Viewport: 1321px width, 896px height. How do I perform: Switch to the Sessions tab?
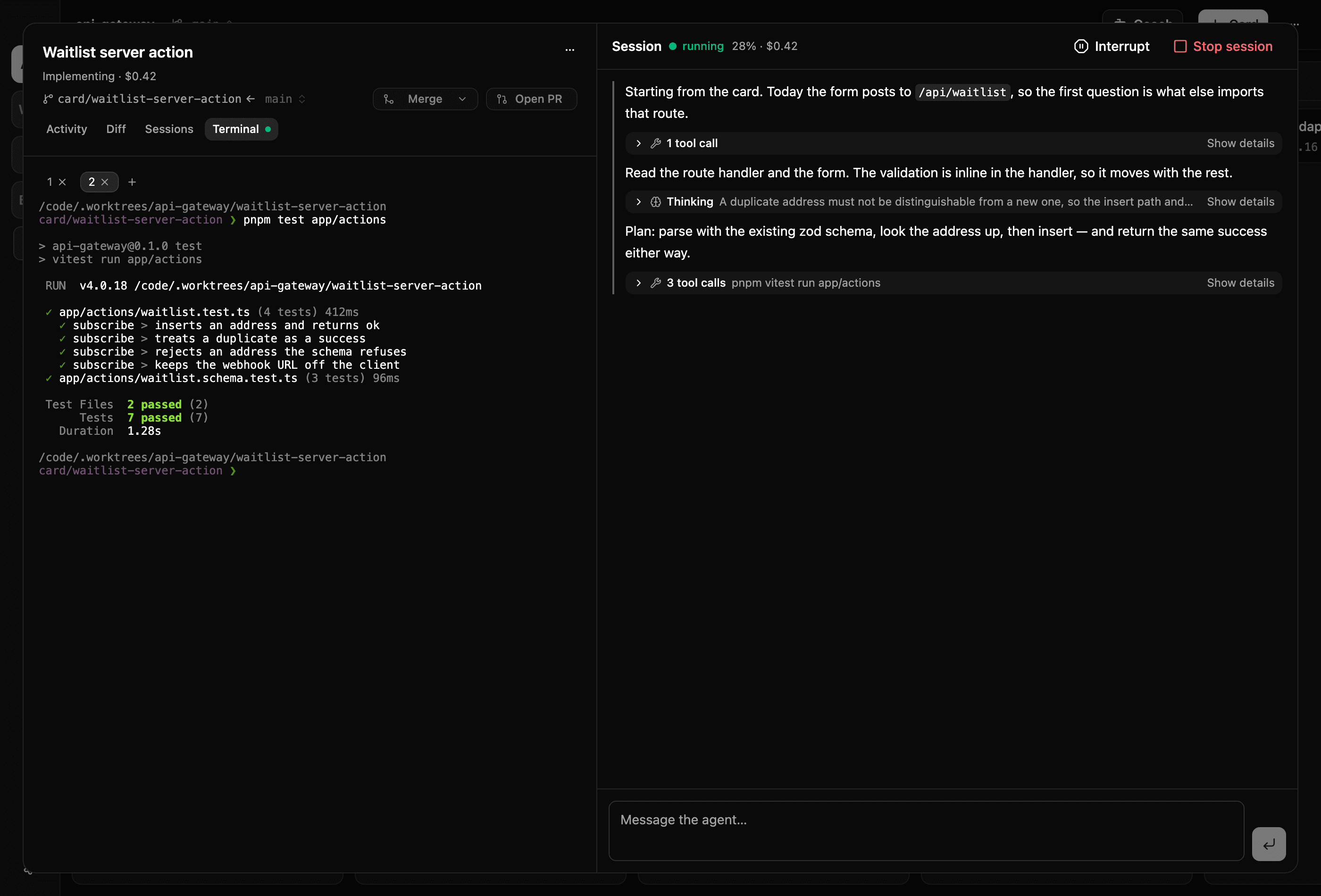(169, 129)
